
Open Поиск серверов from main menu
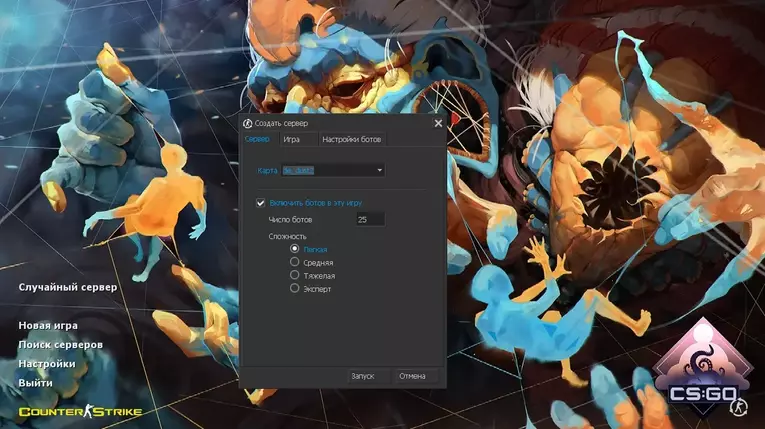(x=60, y=345)
